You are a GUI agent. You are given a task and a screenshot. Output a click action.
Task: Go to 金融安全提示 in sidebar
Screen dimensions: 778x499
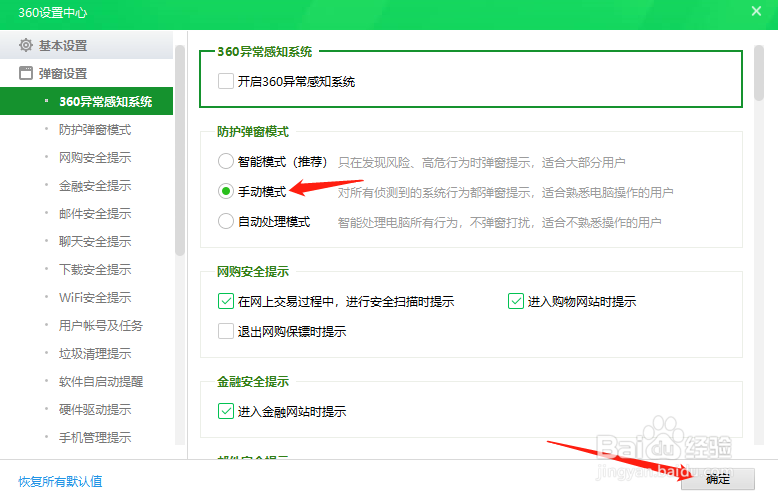pyautogui.click(x=95, y=186)
